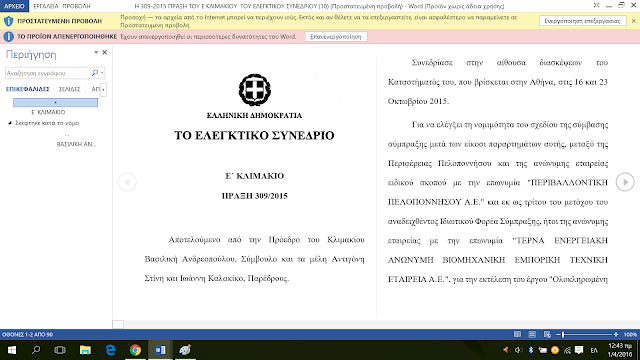
Task: Open navigation pane options dropdown arrow
Action: (96, 52)
